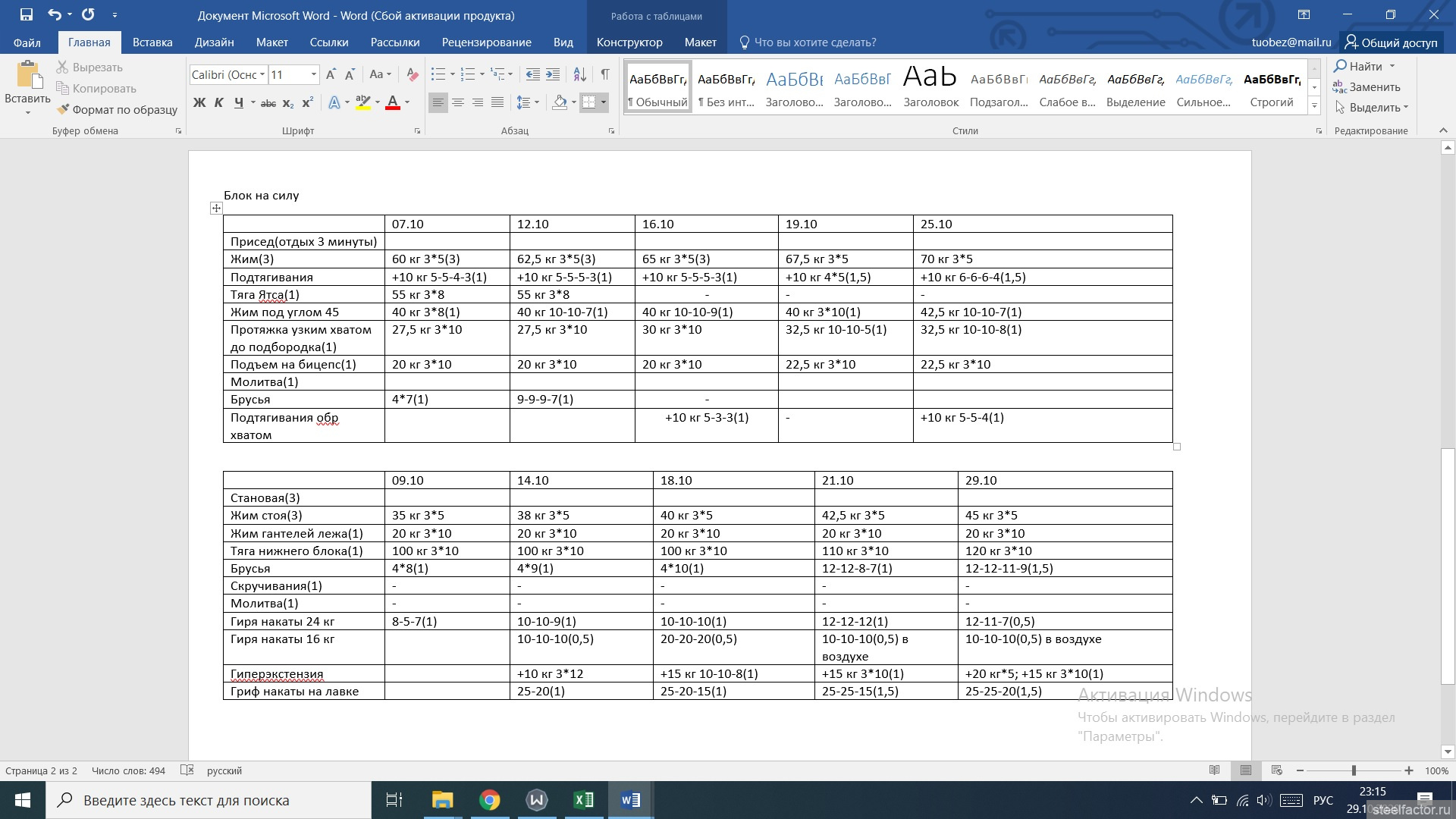The image size is (1456, 819).
Task: Clear all formatting with eraser icon
Action: [412, 74]
